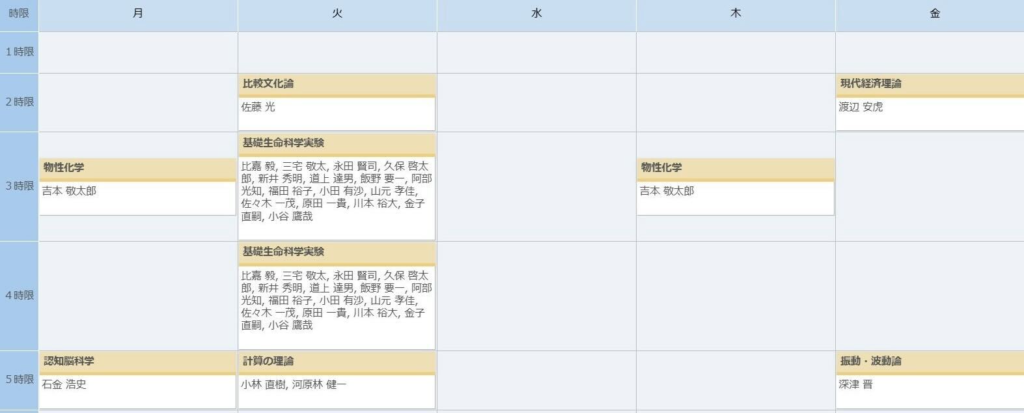Screen dimensions: 1024x413
Task: Open 基礎生命科学実験 in Tuesday 4th period
Action: pos(283,252)
